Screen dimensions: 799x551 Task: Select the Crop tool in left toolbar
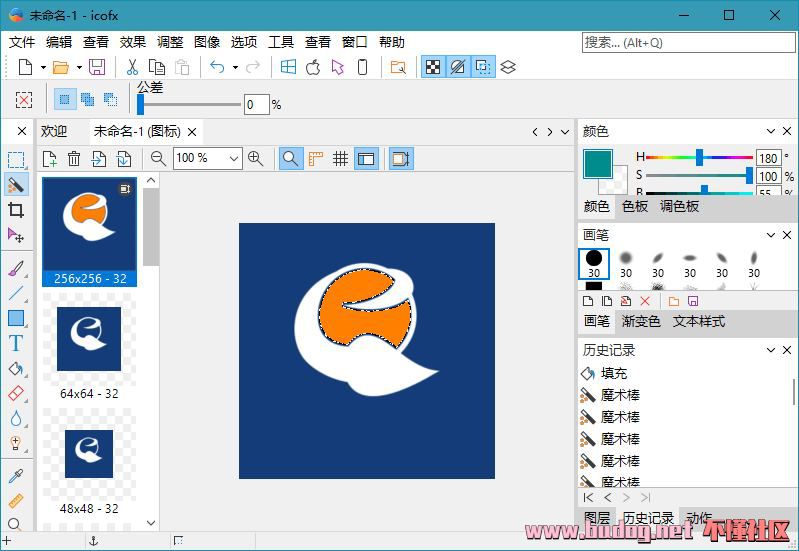(x=16, y=210)
